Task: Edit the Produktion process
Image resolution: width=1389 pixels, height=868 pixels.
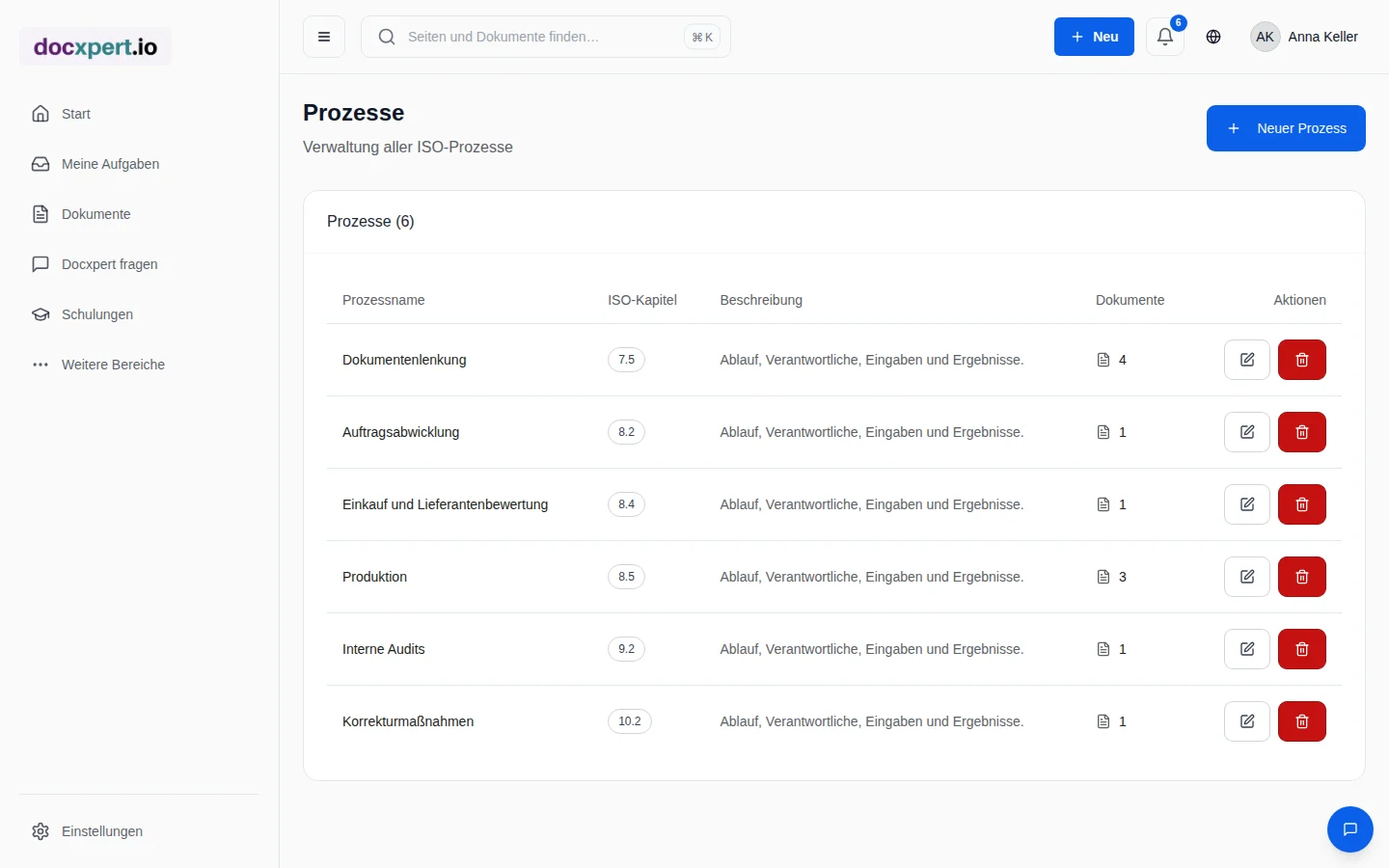Action: tap(1247, 577)
